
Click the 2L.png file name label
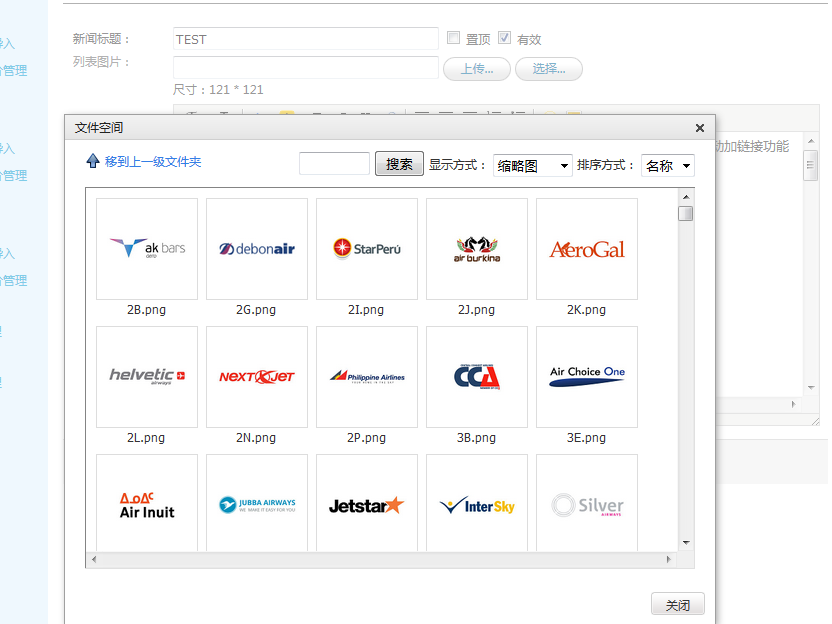coord(146,438)
